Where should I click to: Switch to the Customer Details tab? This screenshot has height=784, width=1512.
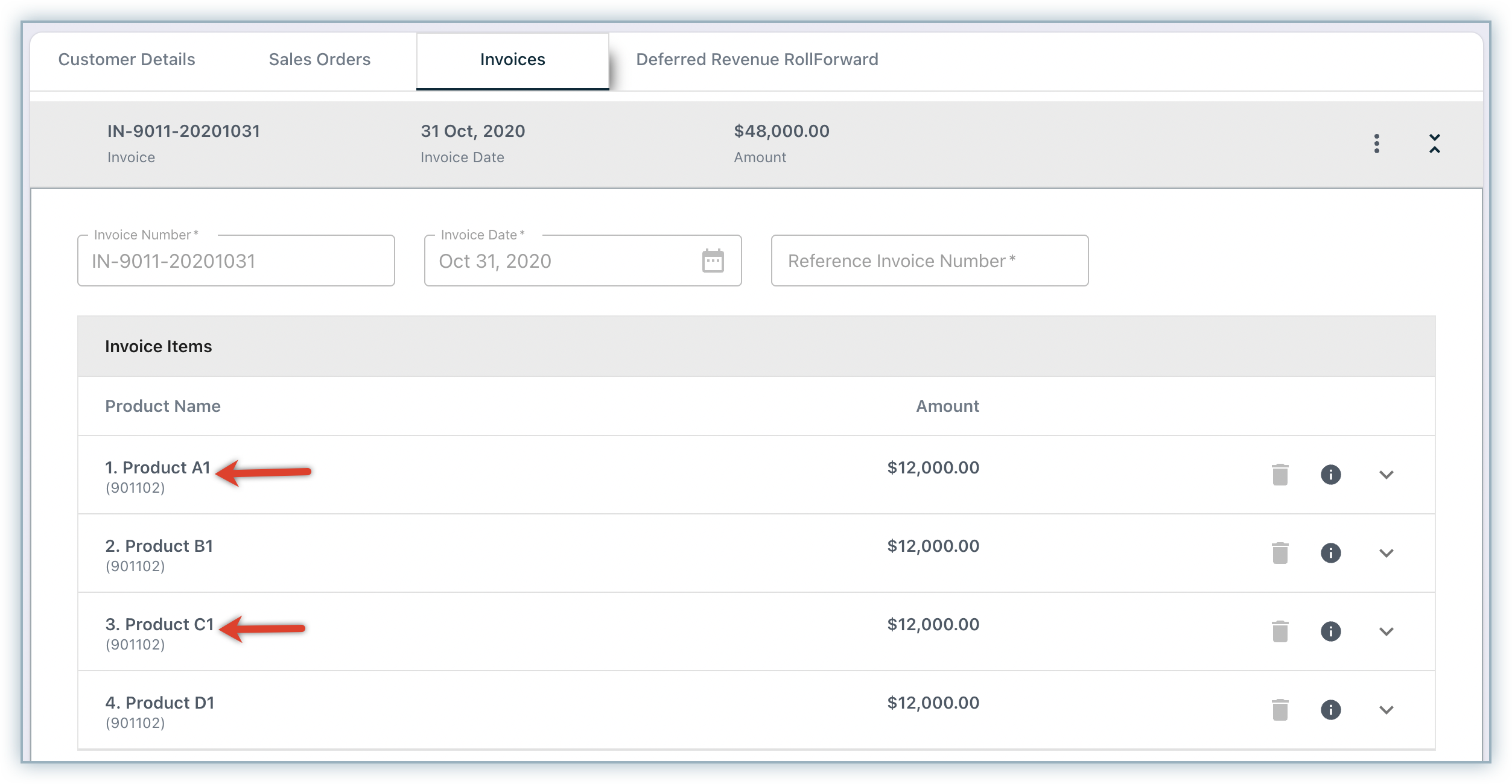pos(127,60)
